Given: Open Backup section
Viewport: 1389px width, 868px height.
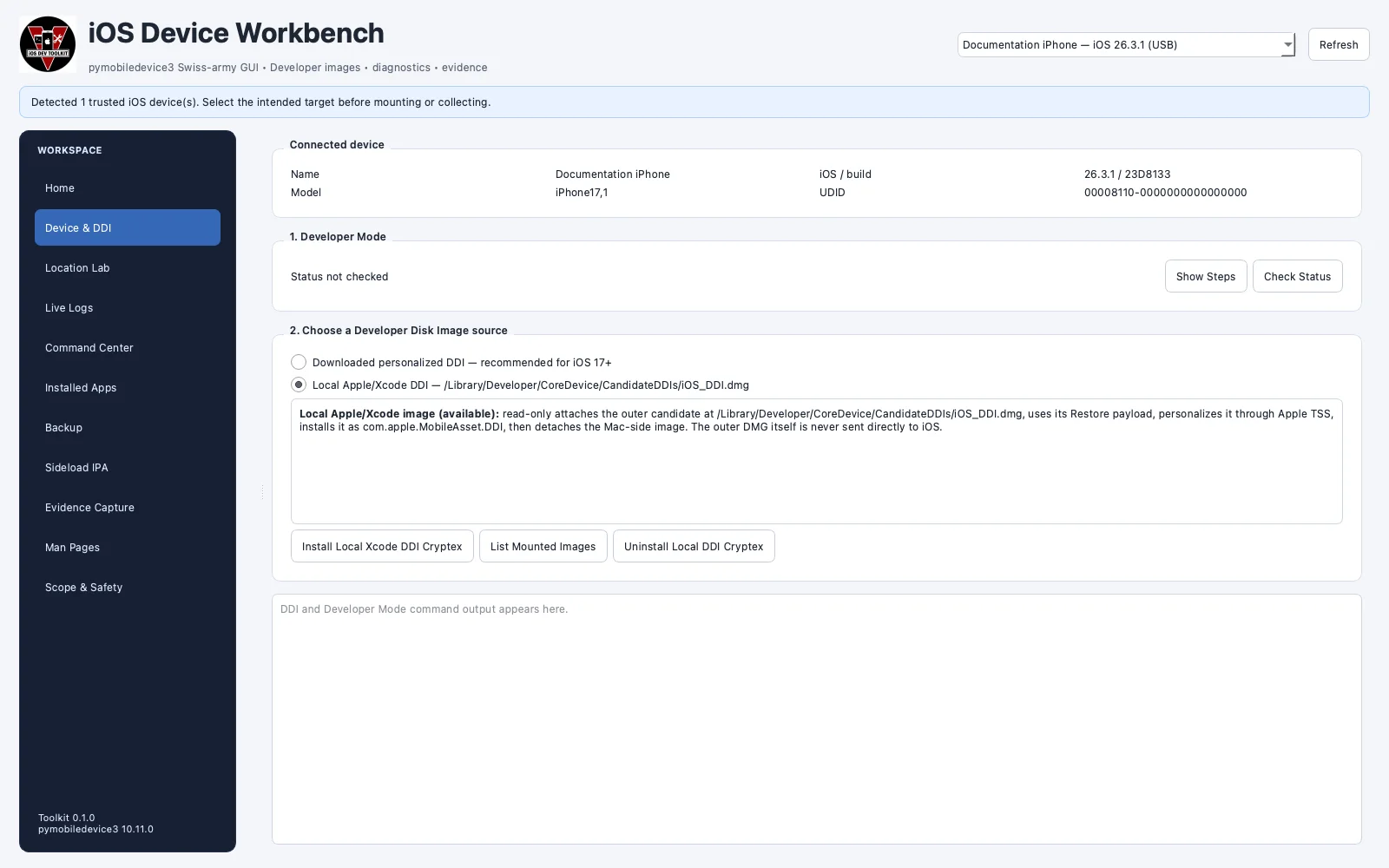Looking at the screenshot, I should click(128, 428).
